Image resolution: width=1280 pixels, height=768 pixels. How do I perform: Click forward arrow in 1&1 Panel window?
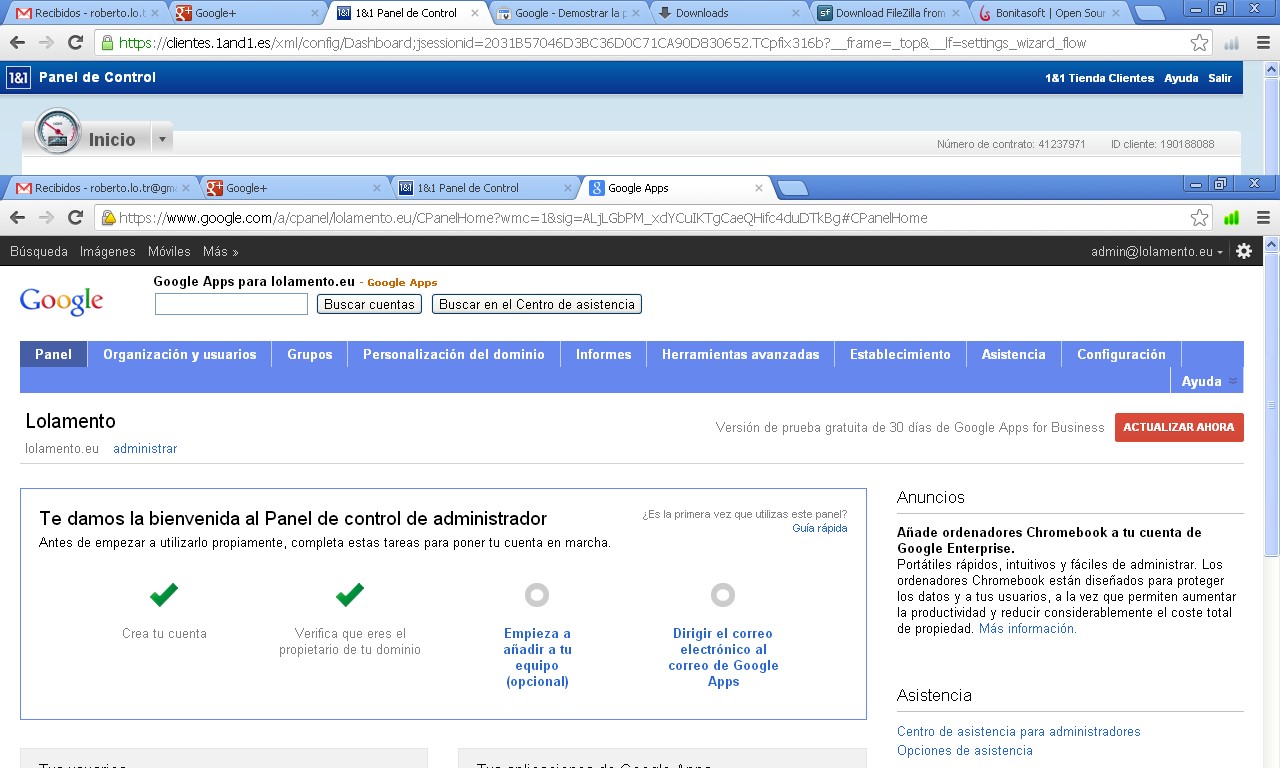[x=46, y=43]
